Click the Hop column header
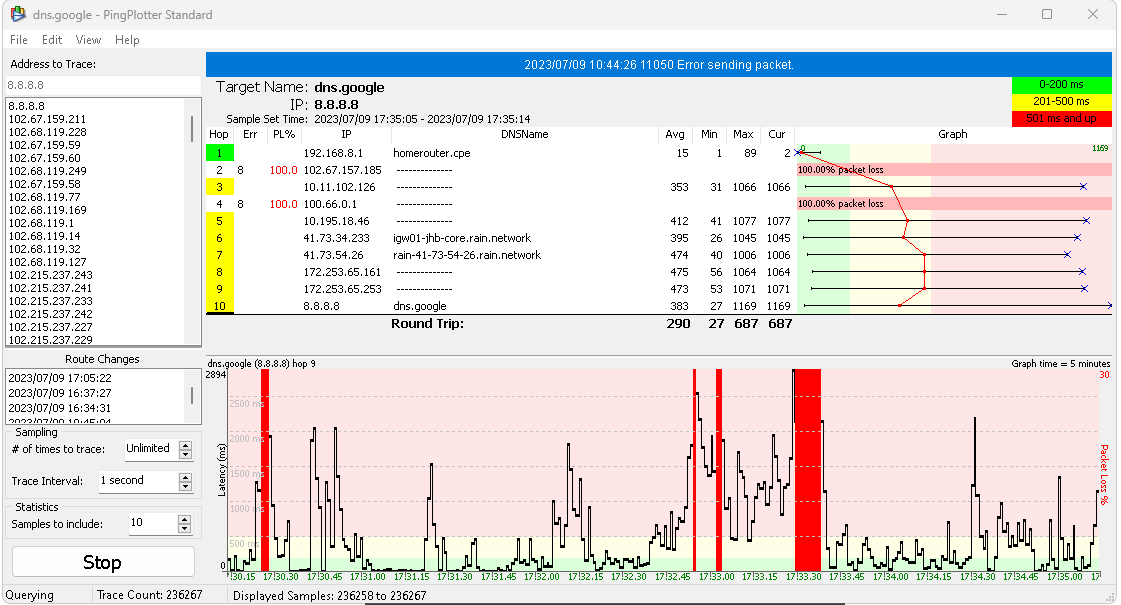The width and height of the screenshot is (1121, 605). (x=219, y=134)
